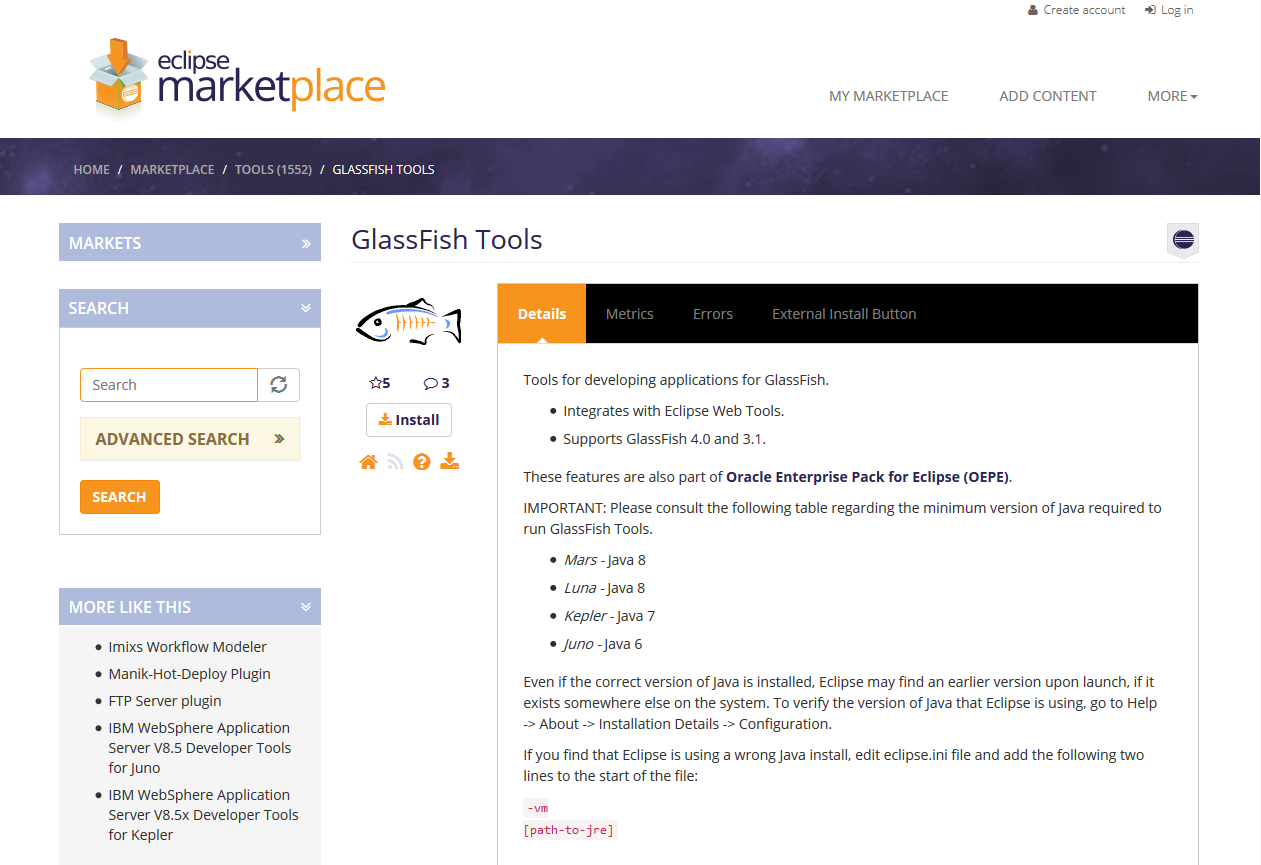
Task: Open IBM WebSphere V8.5x Tools for Kepler
Action: [204, 815]
